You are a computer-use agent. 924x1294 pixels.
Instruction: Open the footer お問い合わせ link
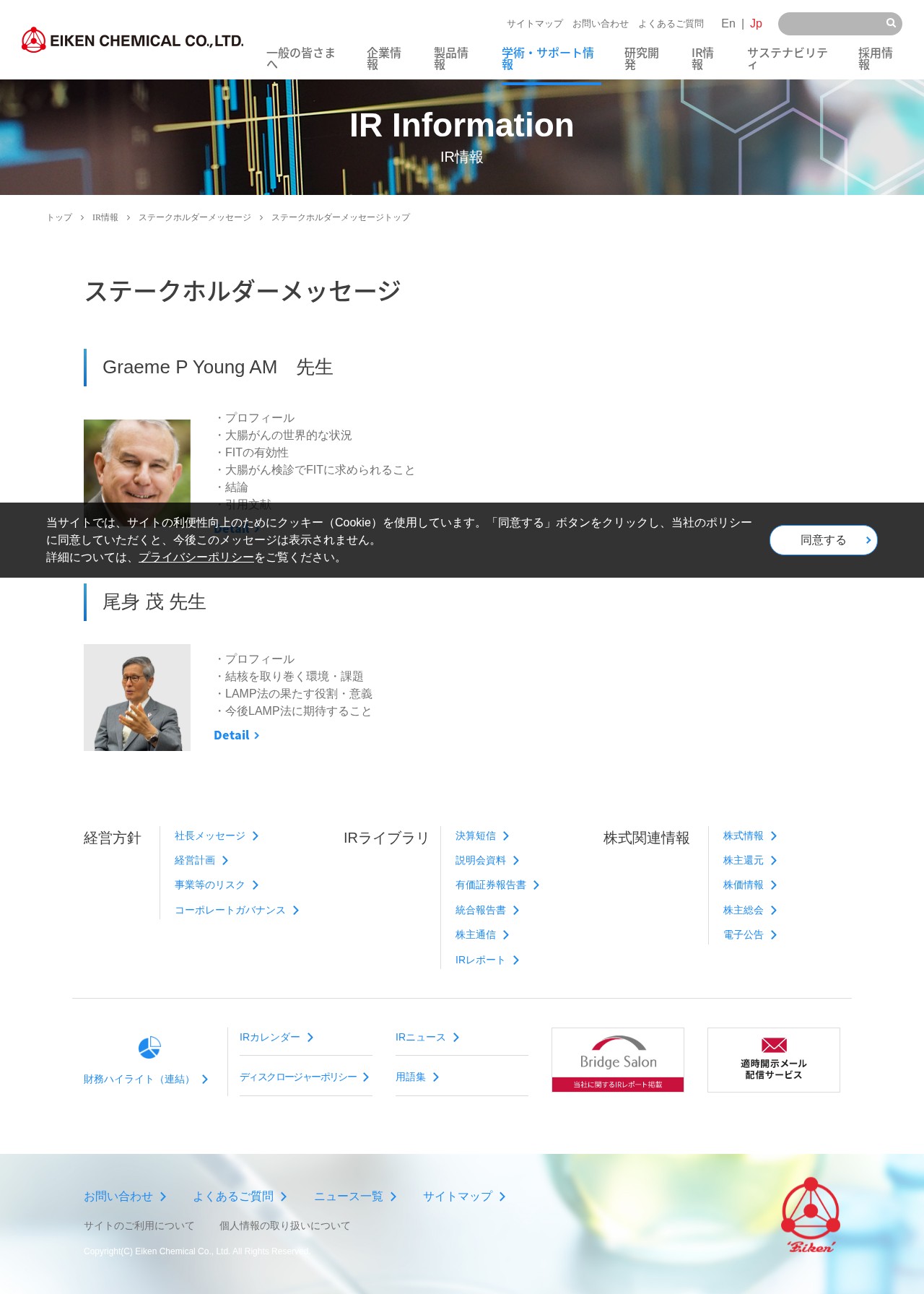tap(125, 1197)
